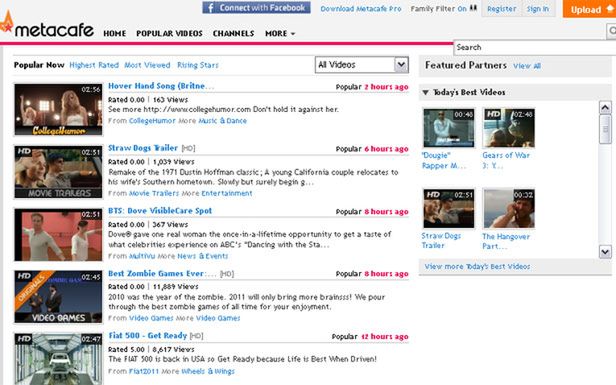Open BTS: Dove VisibleCare Spot title
Screen dimensions: 616x385
point(160,211)
